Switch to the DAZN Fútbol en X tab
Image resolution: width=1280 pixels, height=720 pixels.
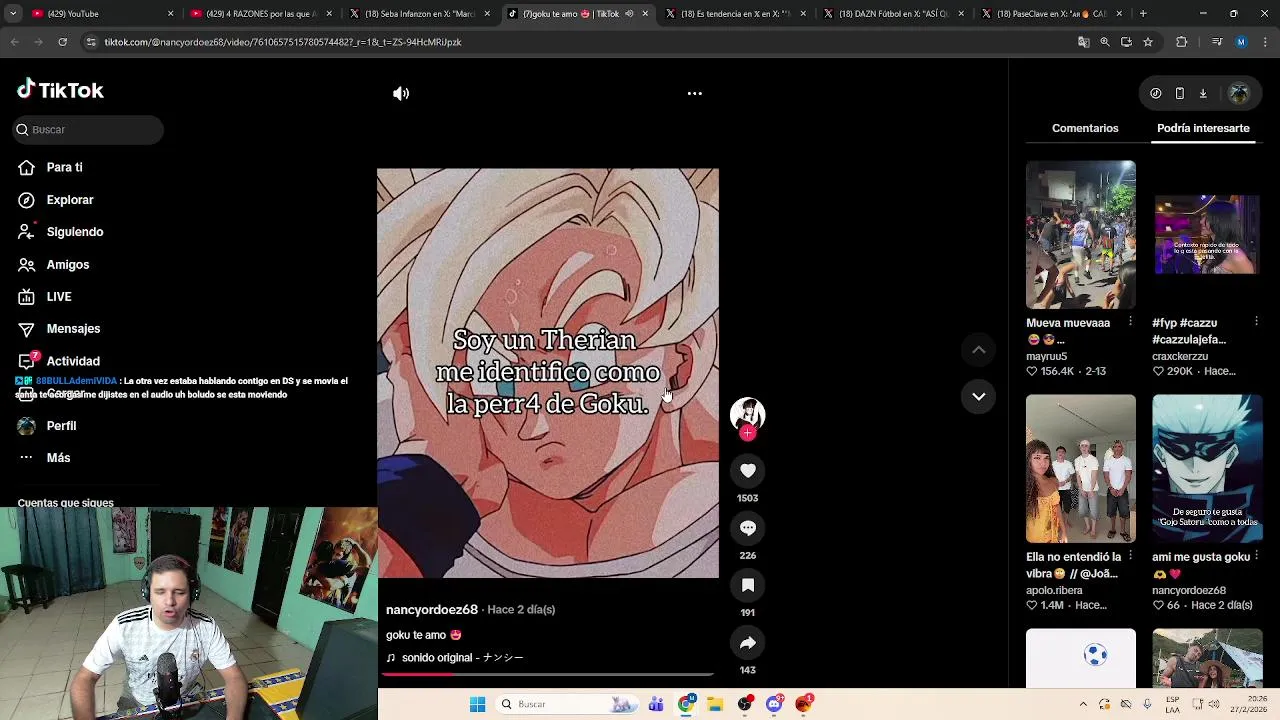pyautogui.click(x=893, y=14)
